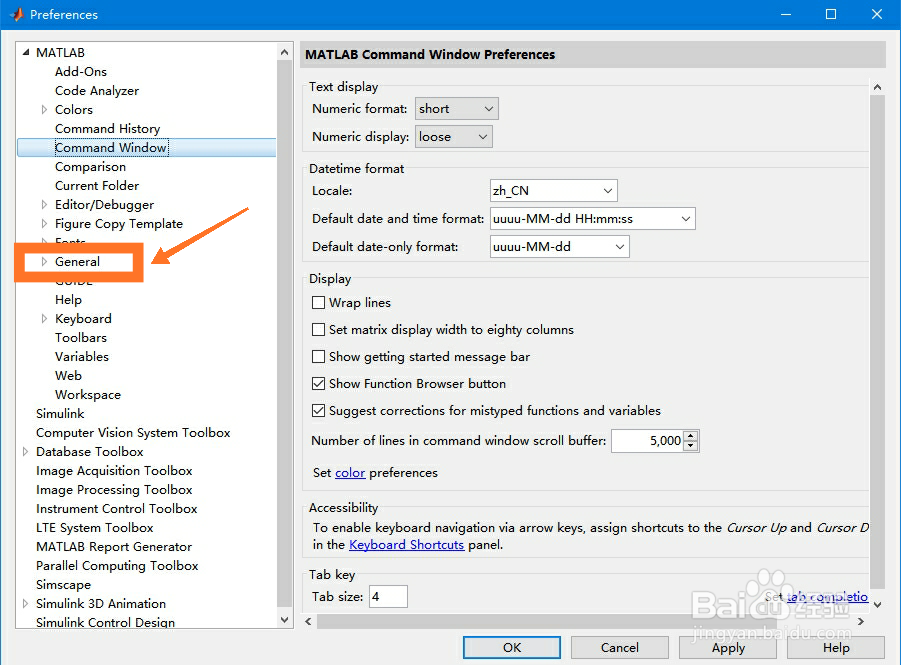
Task: Open the Numeric format dropdown
Action: 456,109
